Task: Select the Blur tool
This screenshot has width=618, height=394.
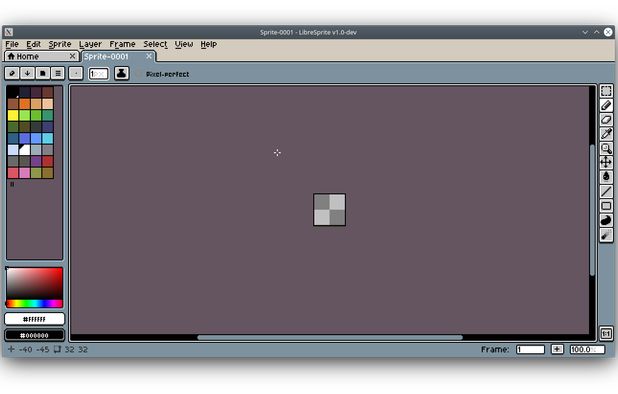Action: click(x=606, y=235)
